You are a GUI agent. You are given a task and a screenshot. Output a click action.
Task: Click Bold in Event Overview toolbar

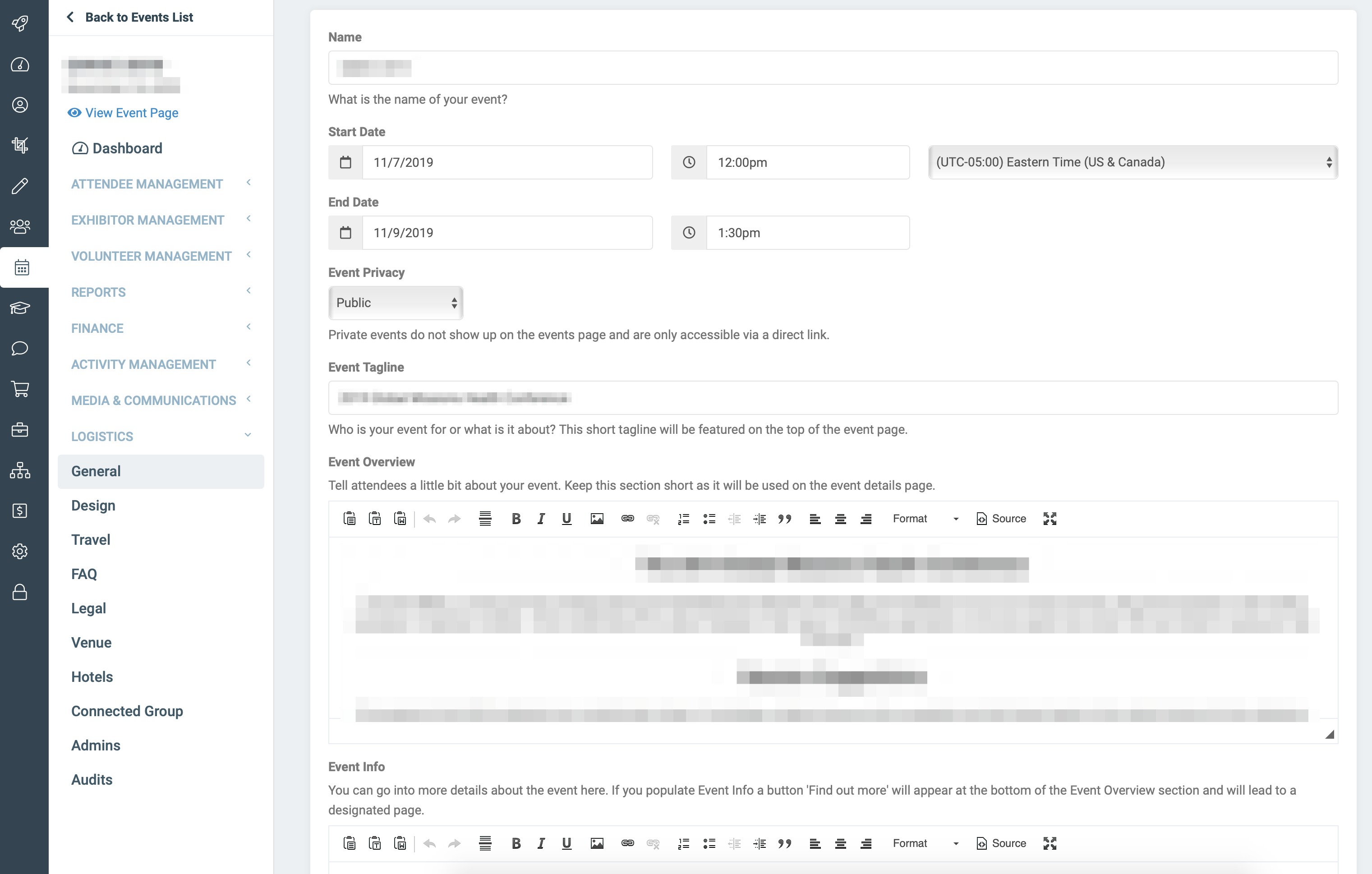(516, 519)
